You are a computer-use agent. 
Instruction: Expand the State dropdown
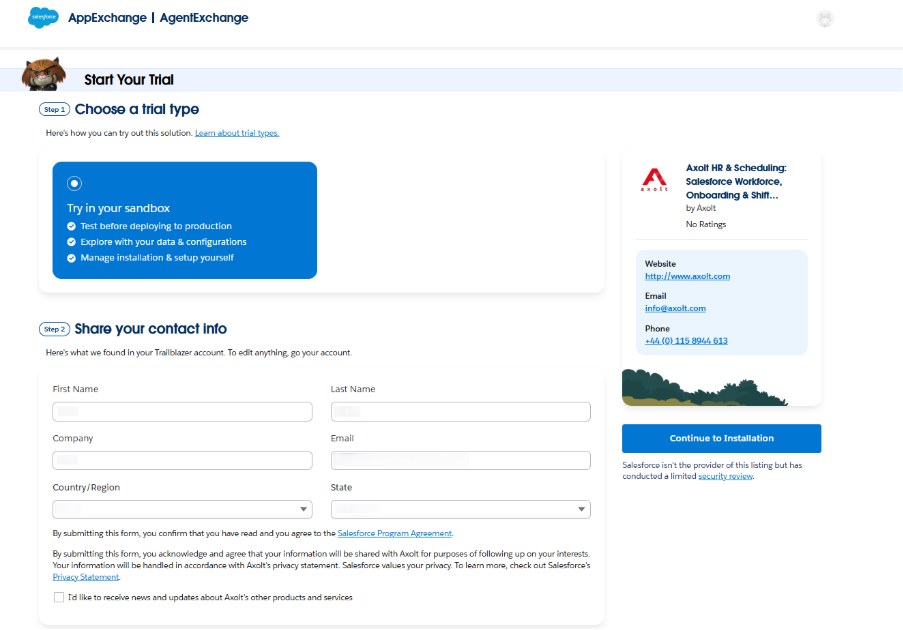pyautogui.click(x=460, y=510)
